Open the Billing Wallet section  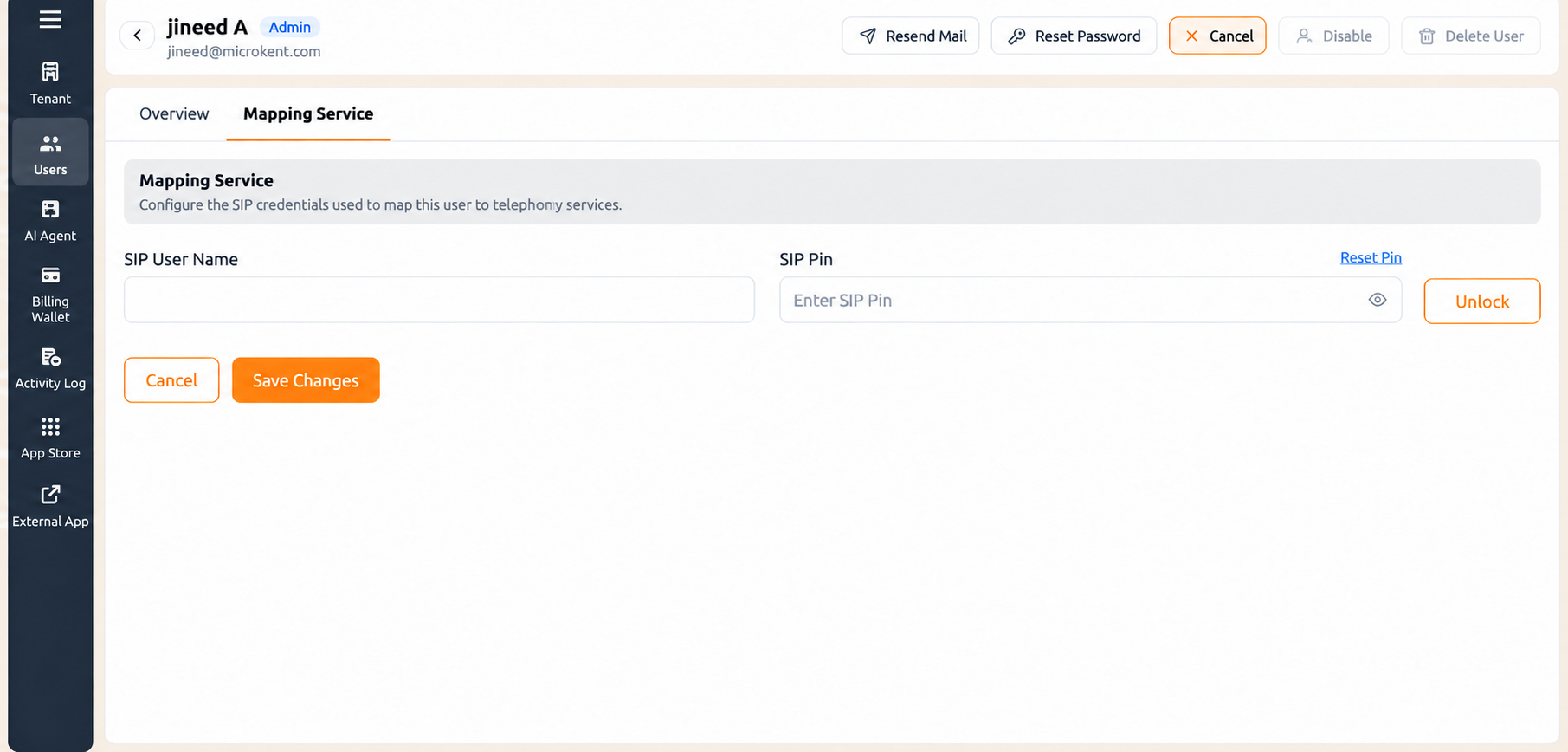click(50, 295)
